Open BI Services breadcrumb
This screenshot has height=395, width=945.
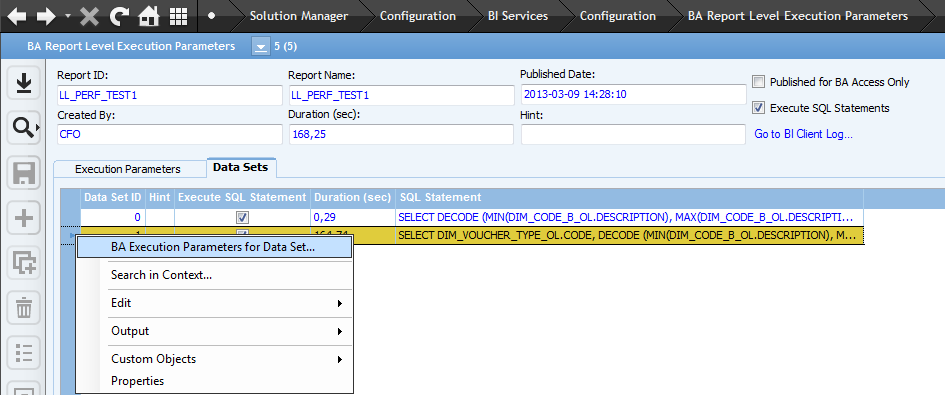(518, 16)
